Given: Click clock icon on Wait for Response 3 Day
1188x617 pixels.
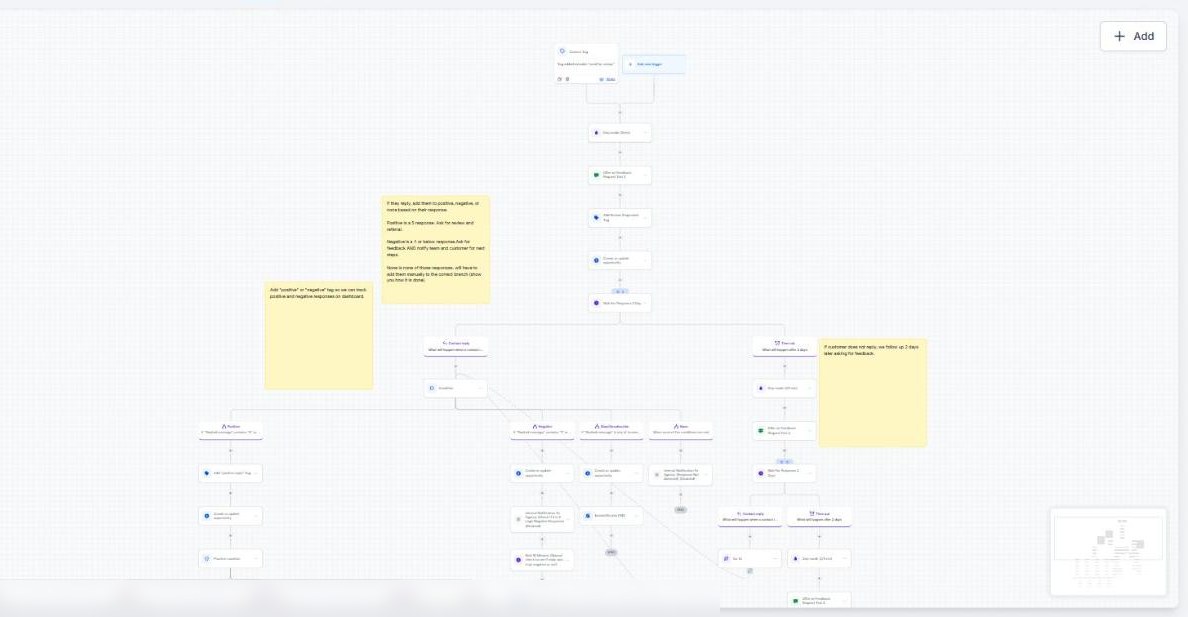Looking at the screenshot, I should point(596,303).
